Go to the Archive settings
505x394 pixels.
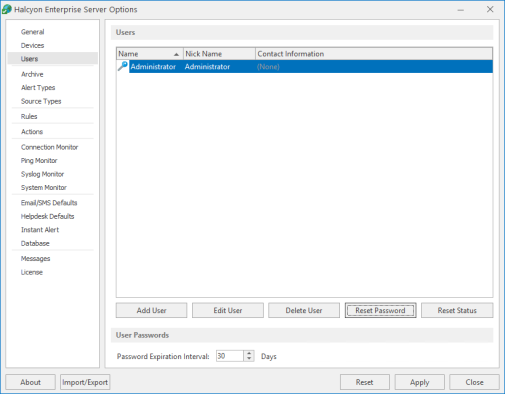click(x=32, y=74)
